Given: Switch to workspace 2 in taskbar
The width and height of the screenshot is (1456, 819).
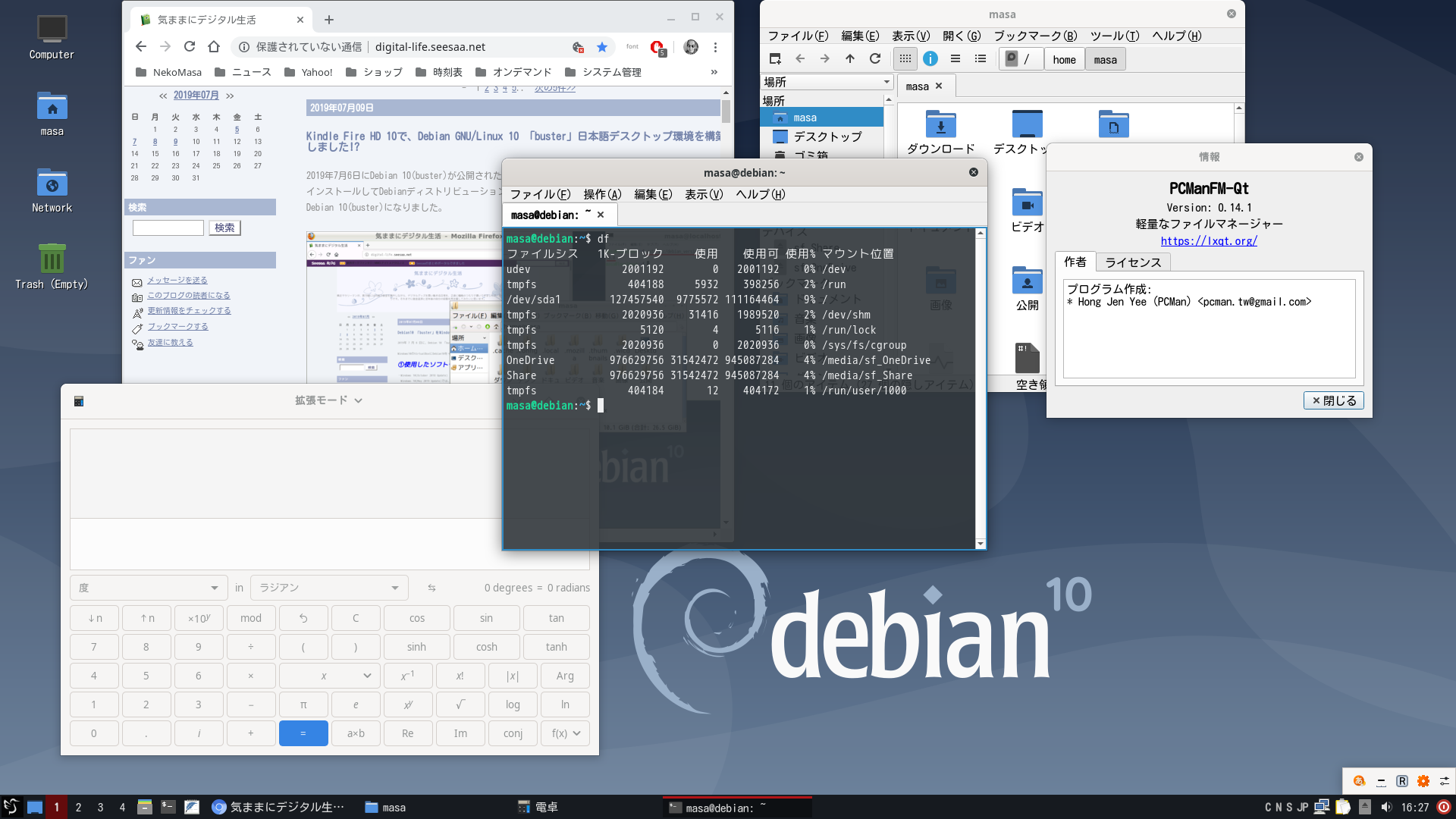Looking at the screenshot, I should [x=78, y=807].
